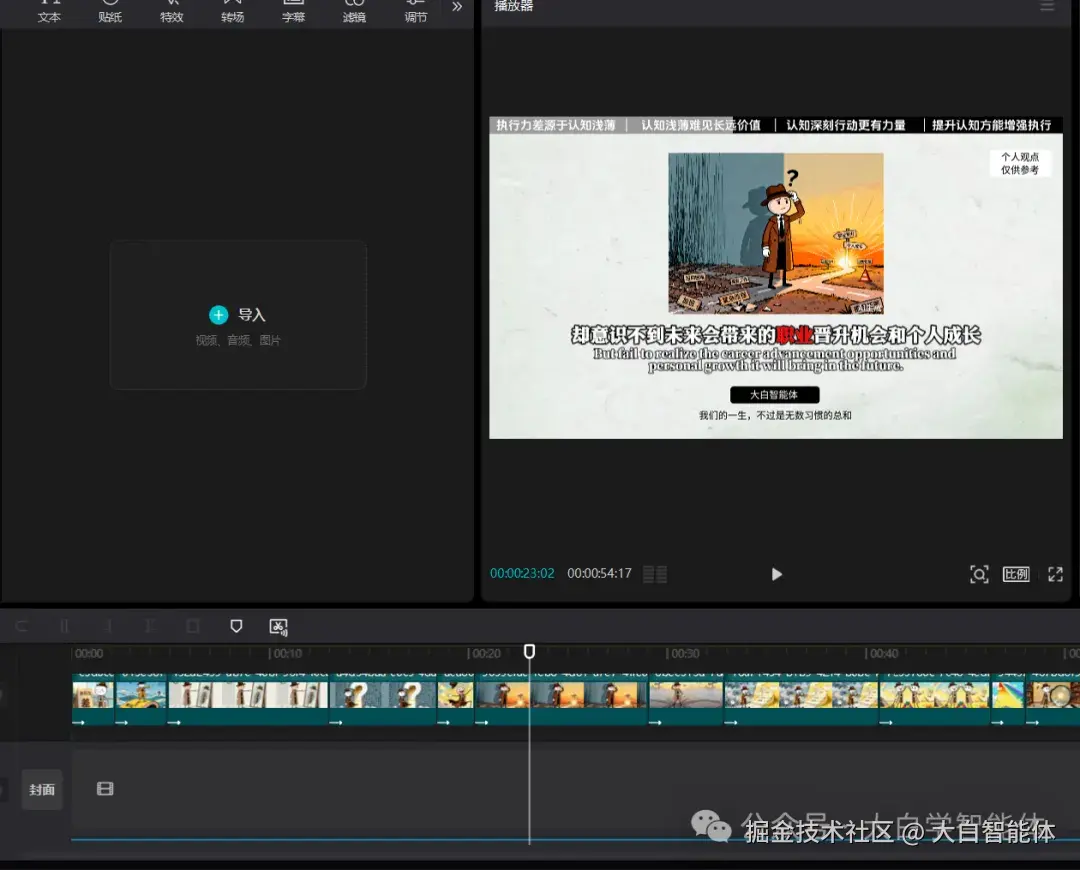Select the question mark clip in timeline
This screenshot has height=870, width=1080.
click(383, 698)
